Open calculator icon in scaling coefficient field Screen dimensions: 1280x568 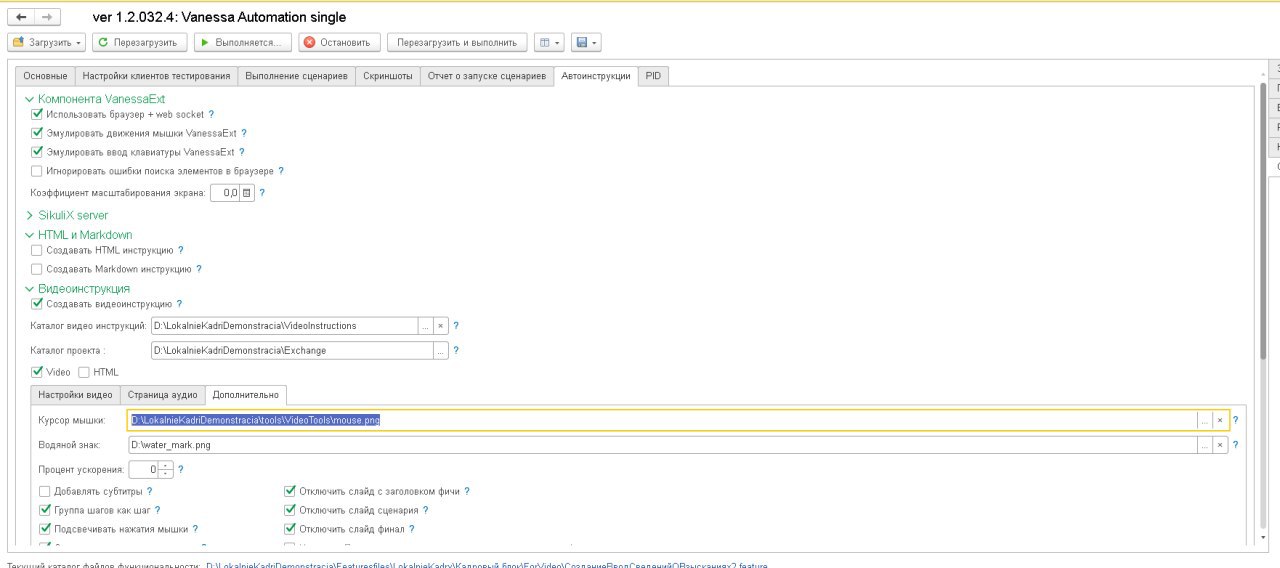pos(247,193)
